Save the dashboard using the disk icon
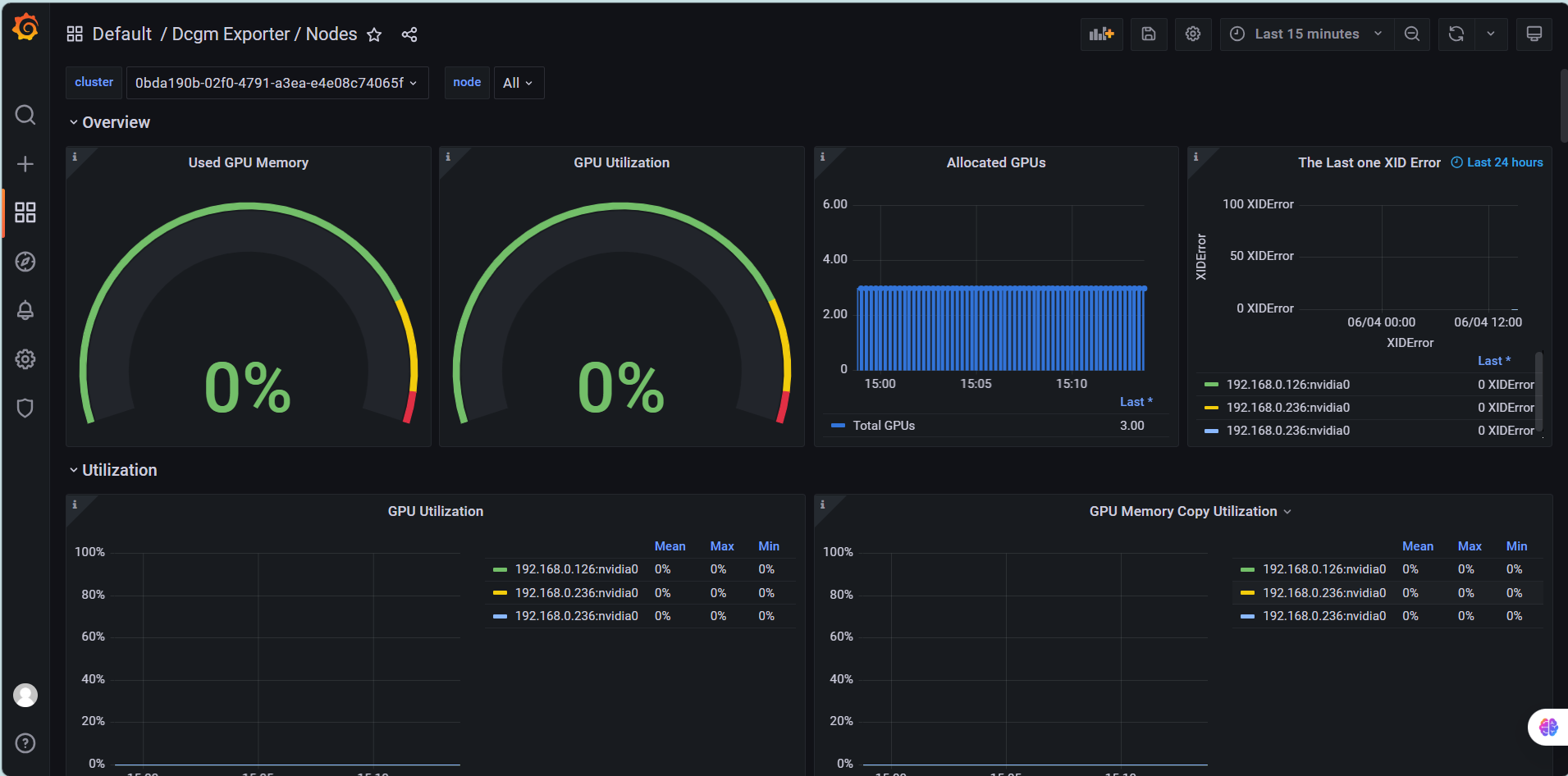1568x776 pixels. pyautogui.click(x=1149, y=34)
